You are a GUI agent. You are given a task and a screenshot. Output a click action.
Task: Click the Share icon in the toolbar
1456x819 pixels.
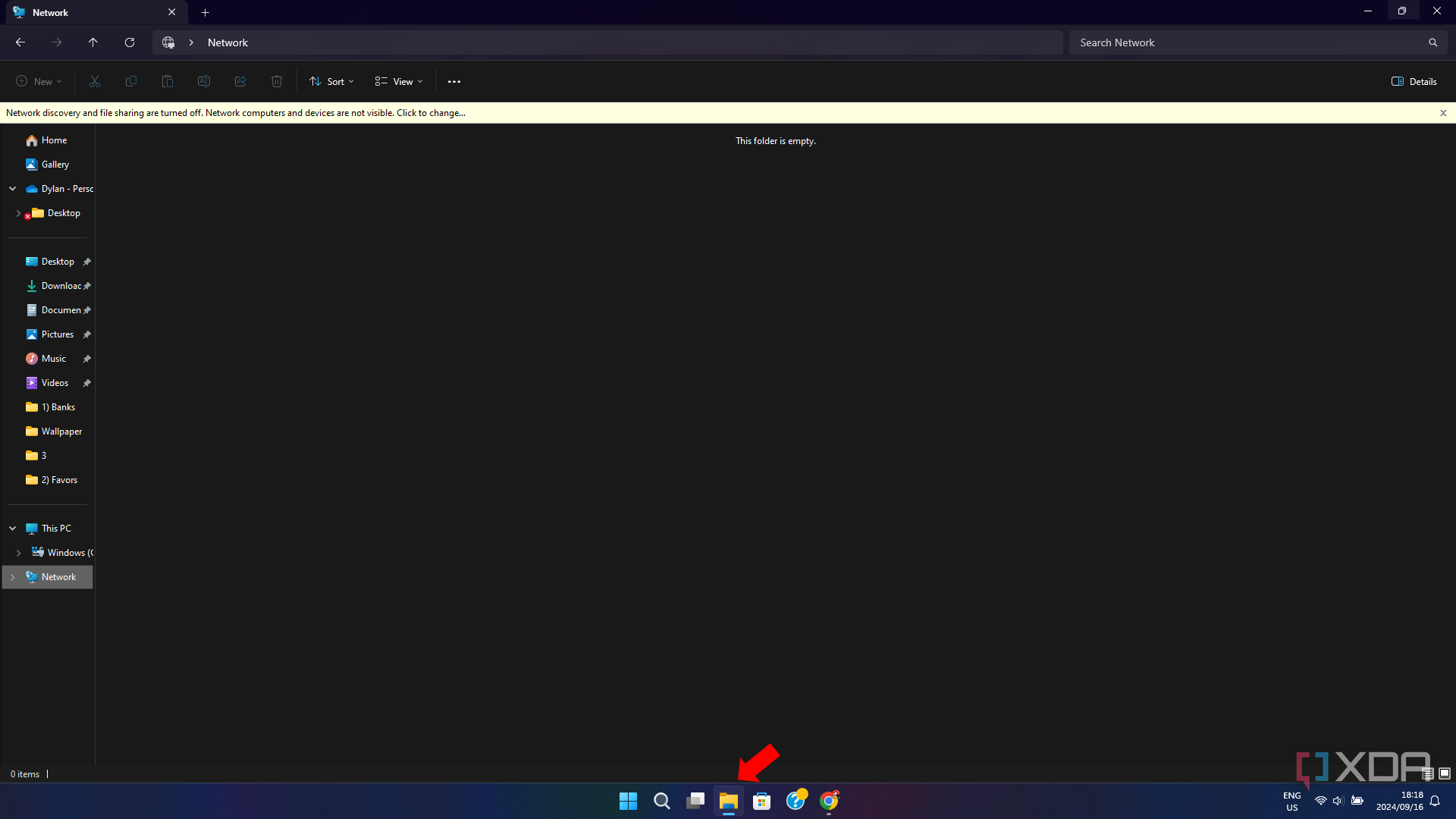[240, 81]
